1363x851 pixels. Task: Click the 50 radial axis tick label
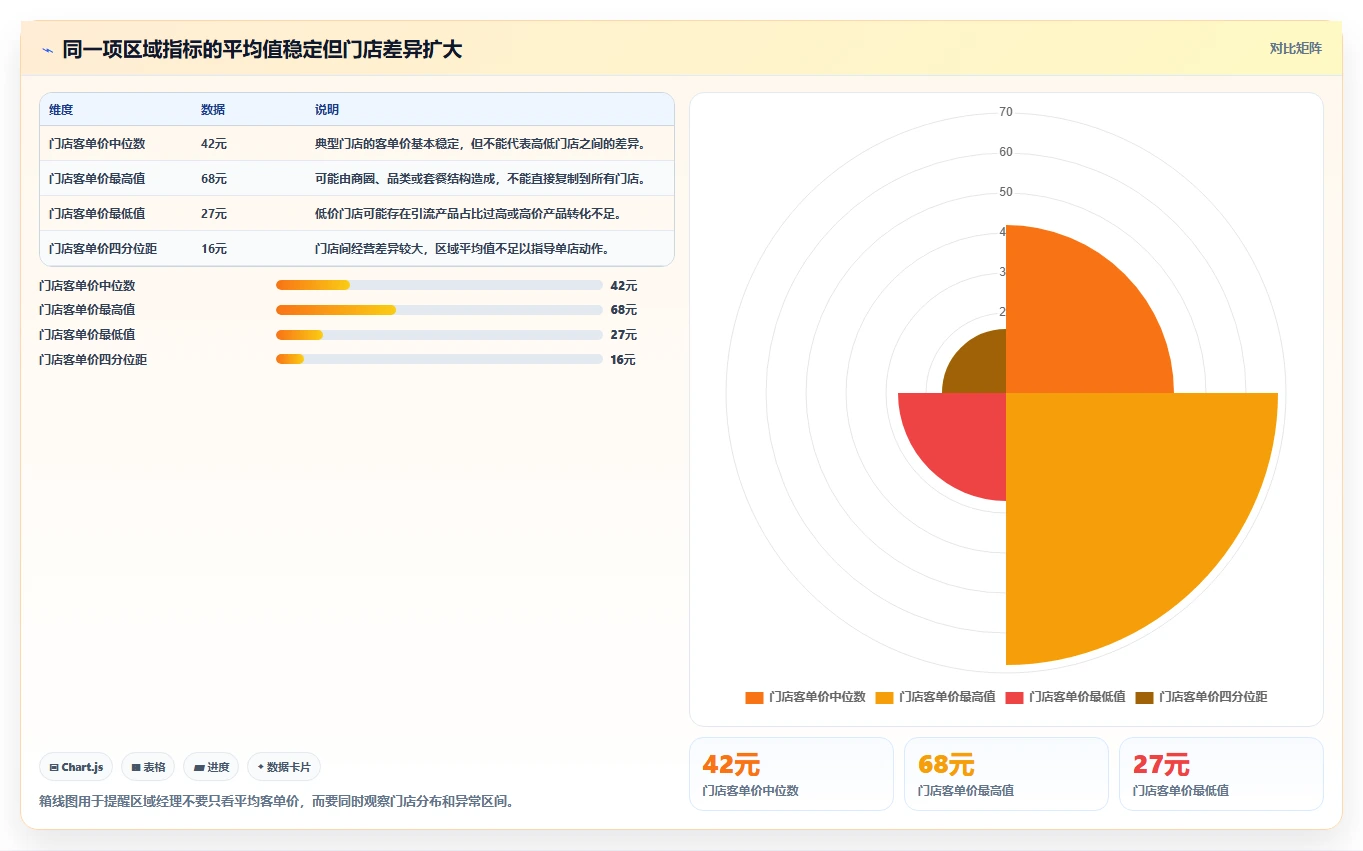point(1006,192)
